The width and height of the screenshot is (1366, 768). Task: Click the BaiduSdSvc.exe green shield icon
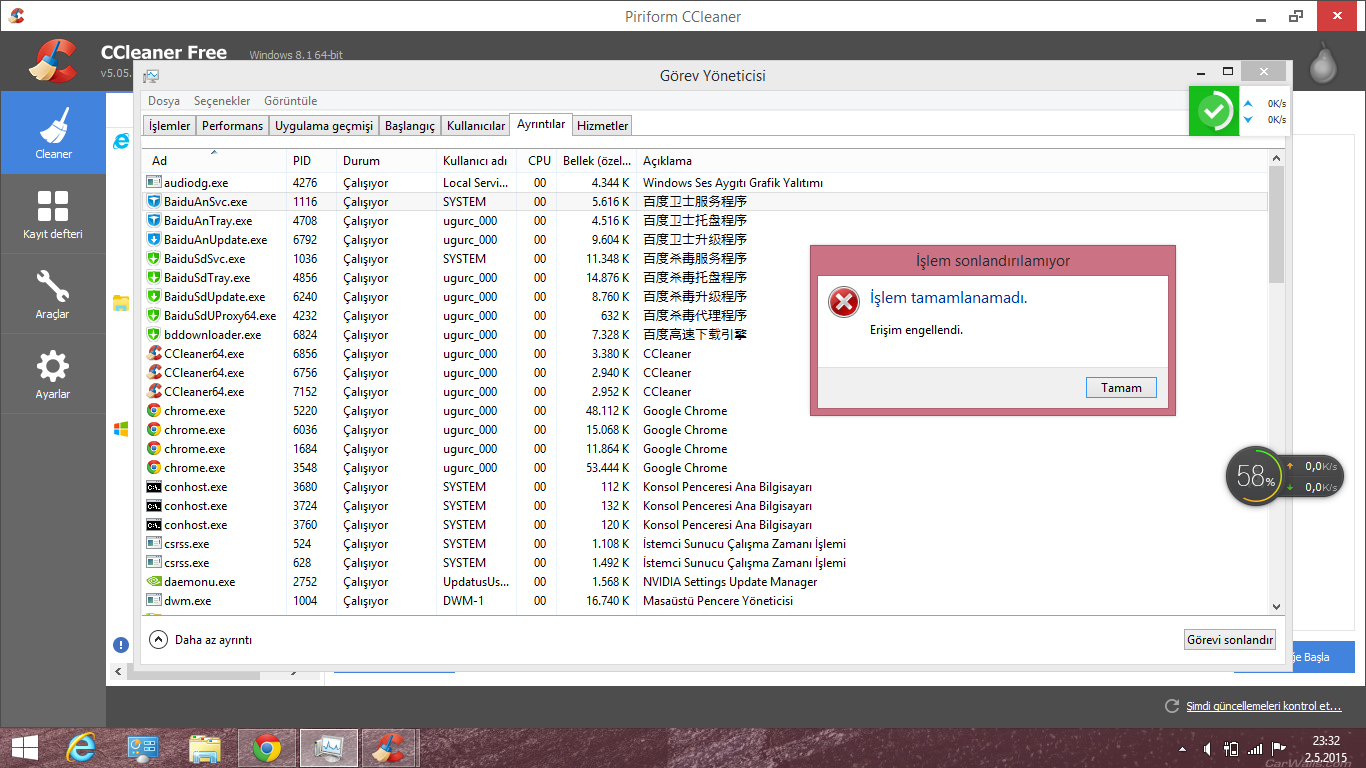pyautogui.click(x=154, y=259)
